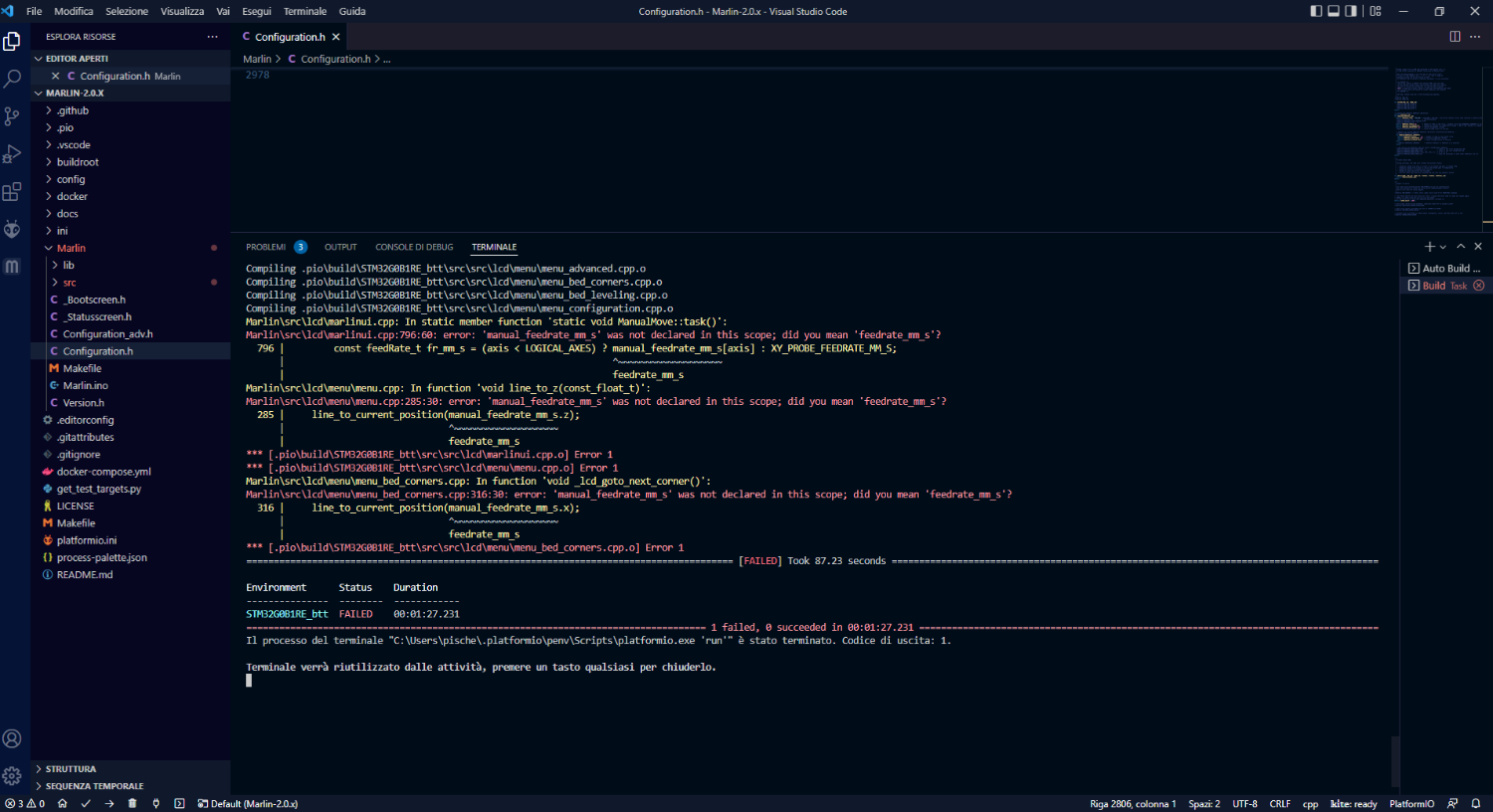Click PlatformIO Serial Monitor plug icon
The height and width of the screenshot is (812, 1493).
click(x=156, y=804)
